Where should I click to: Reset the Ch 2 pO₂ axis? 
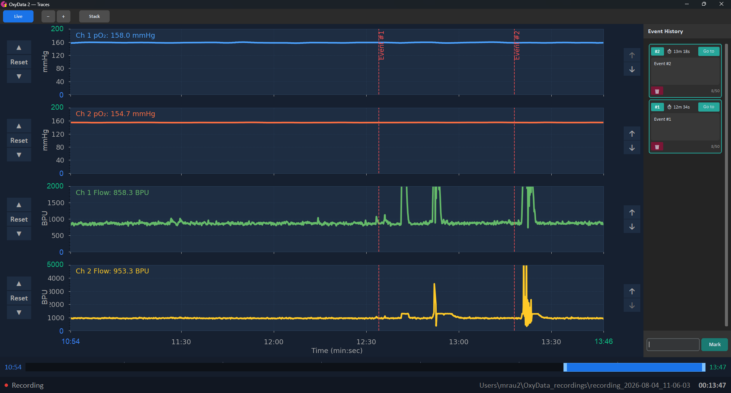[19, 140]
